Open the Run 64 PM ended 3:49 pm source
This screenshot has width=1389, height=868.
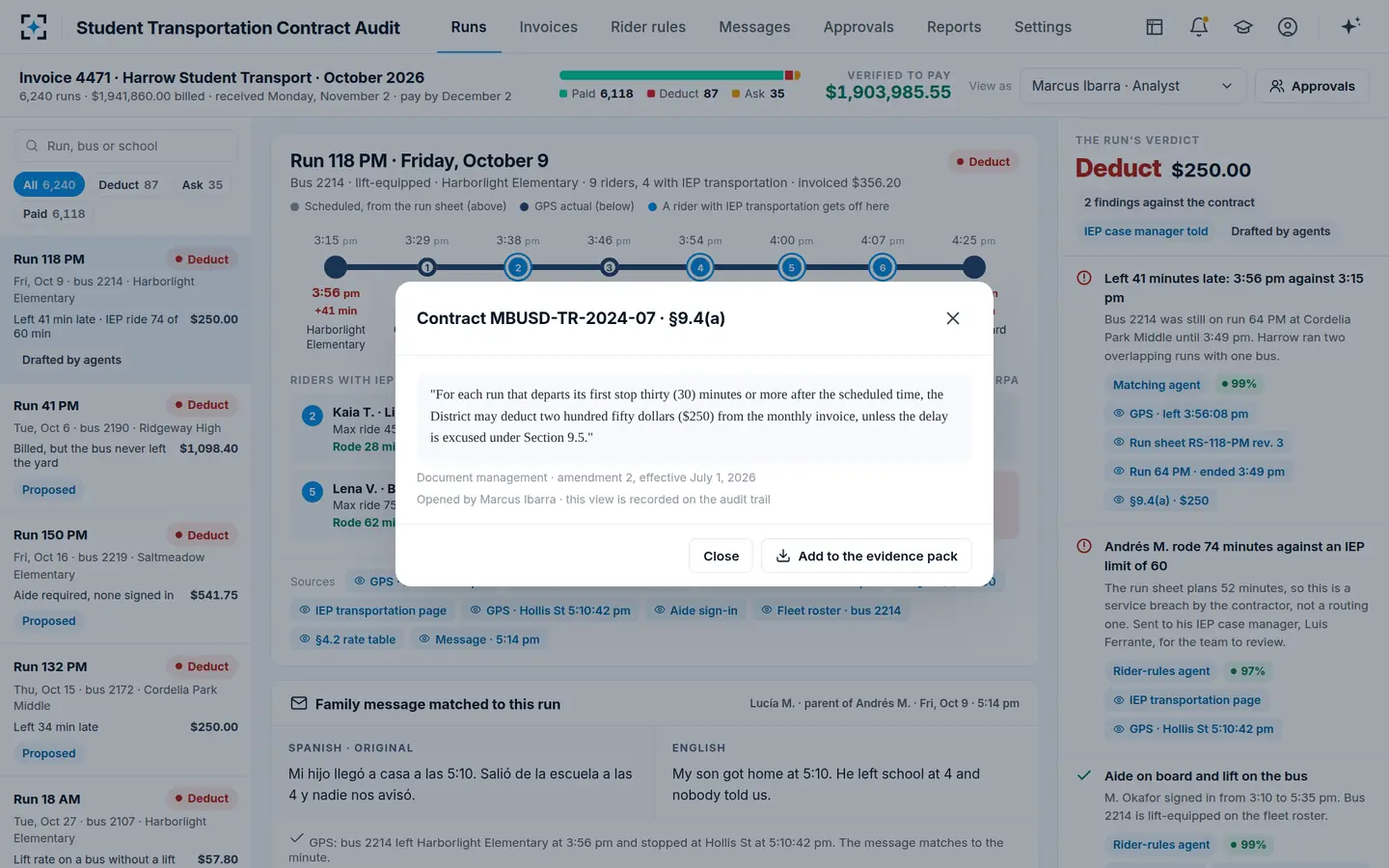(1199, 472)
